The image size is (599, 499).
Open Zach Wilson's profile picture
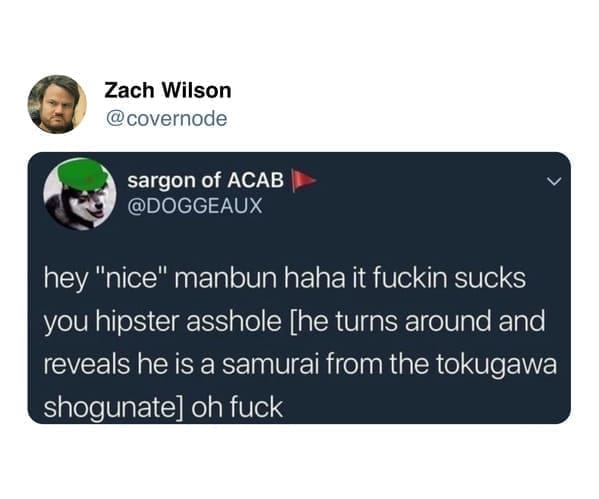tap(57, 104)
